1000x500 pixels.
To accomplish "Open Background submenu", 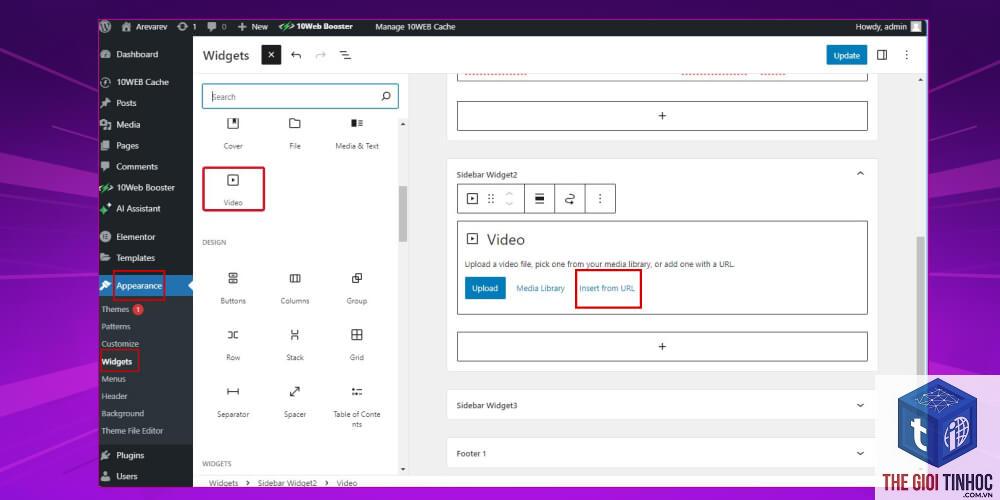I will (x=122, y=413).
